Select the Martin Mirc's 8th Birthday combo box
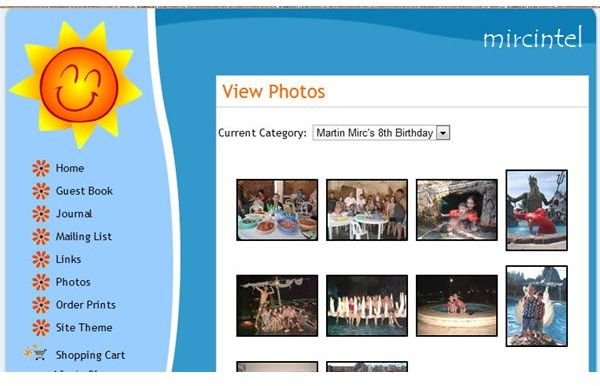Viewport: 600px width, 386px height. click(x=381, y=133)
